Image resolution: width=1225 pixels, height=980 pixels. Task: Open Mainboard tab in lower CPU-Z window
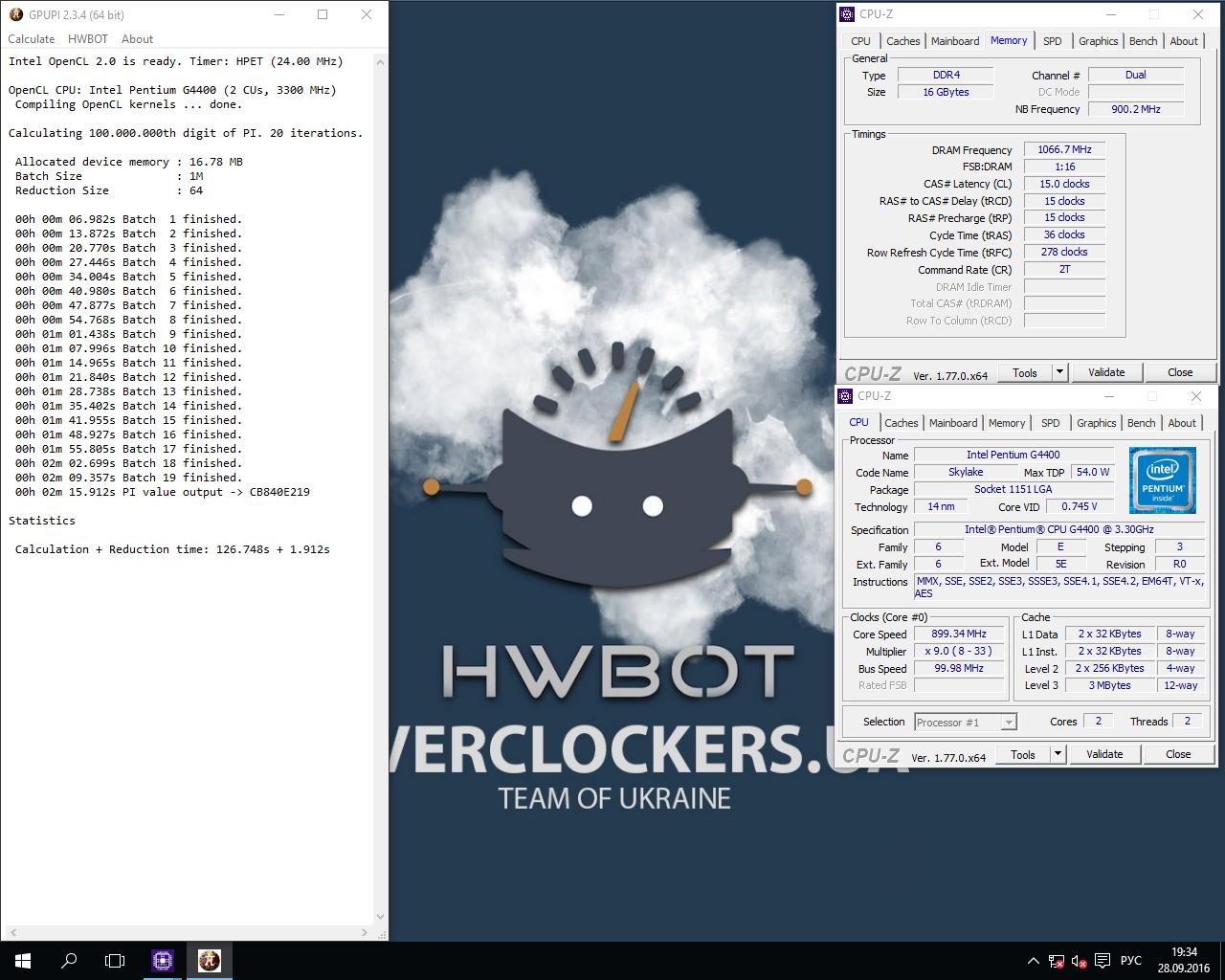953,423
